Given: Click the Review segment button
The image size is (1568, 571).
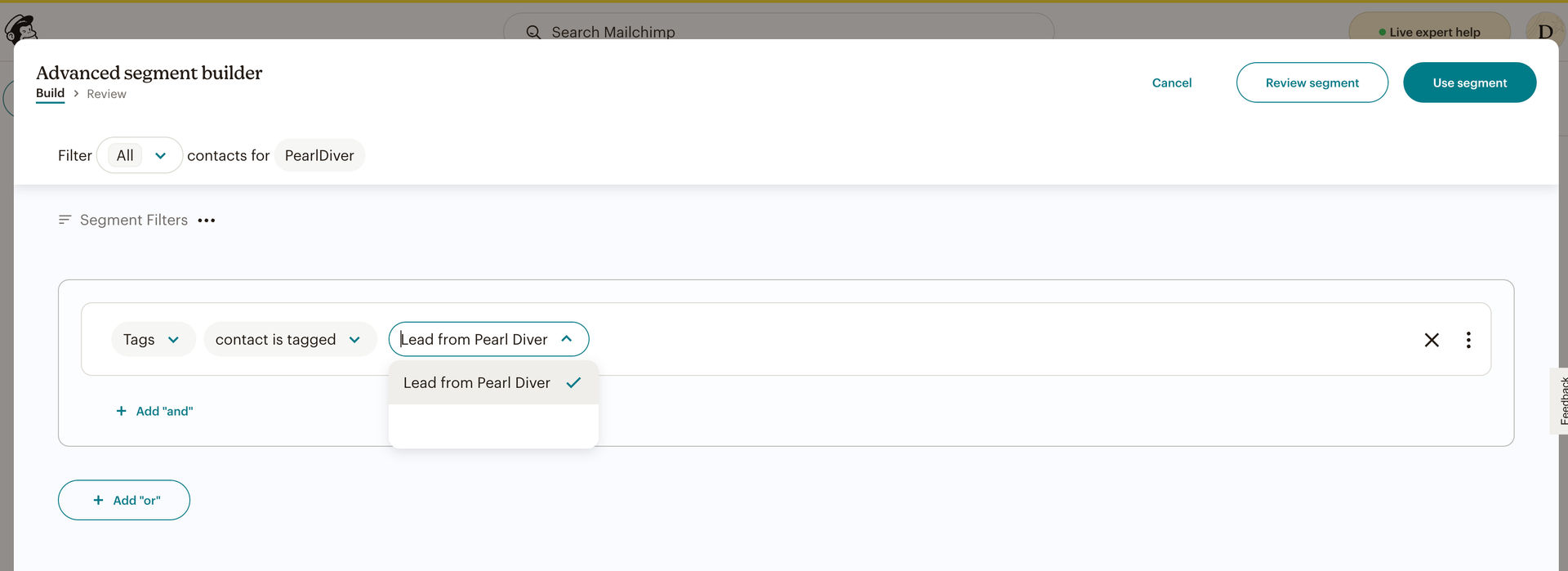Looking at the screenshot, I should 1312,83.
